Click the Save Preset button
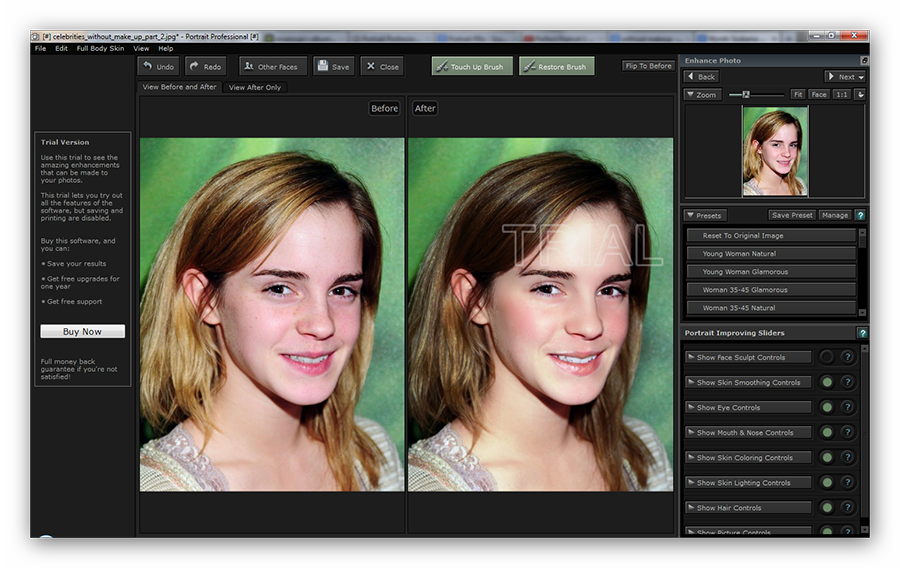900x568 pixels. (x=792, y=215)
